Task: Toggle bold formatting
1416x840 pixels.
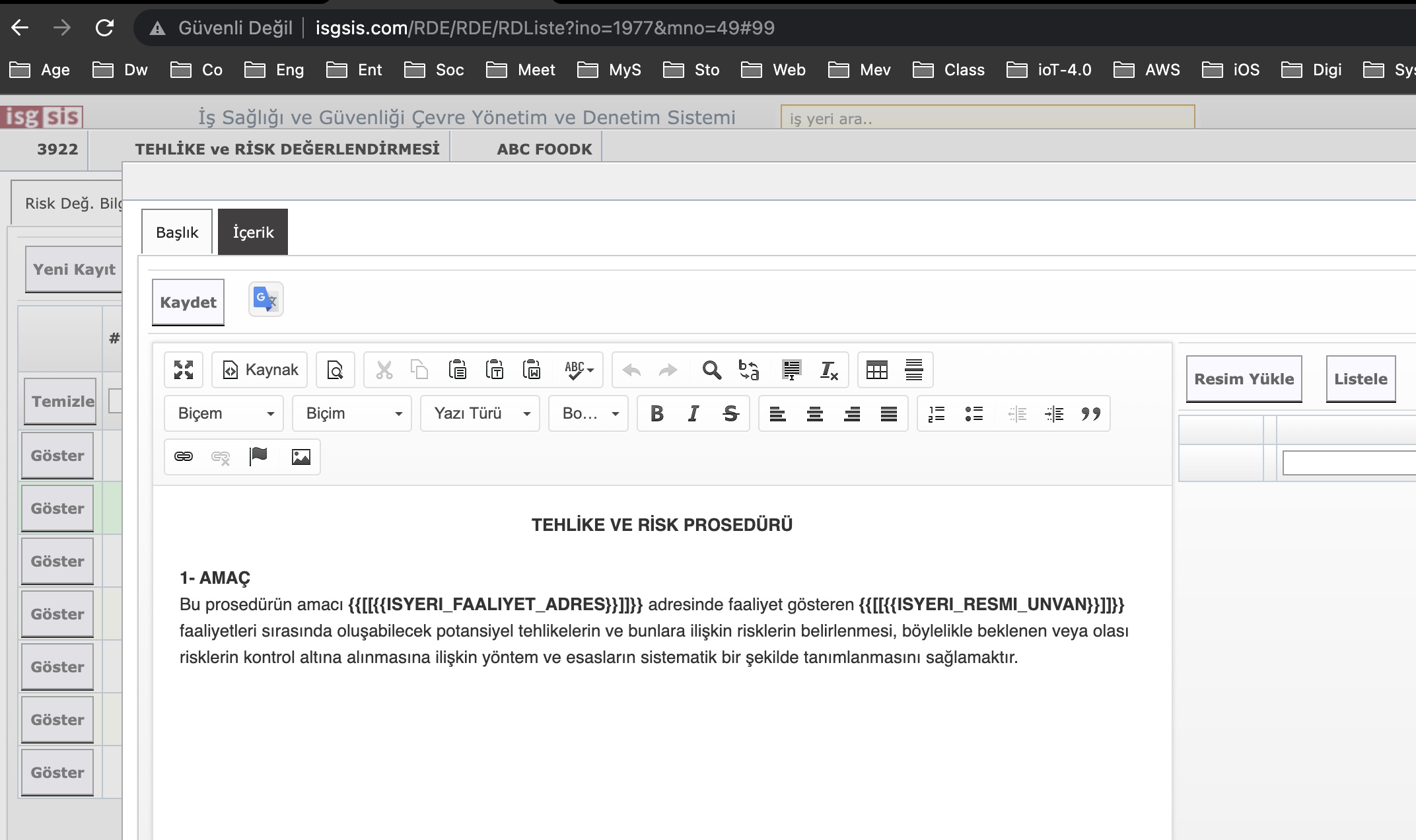Action: (656, 414)
